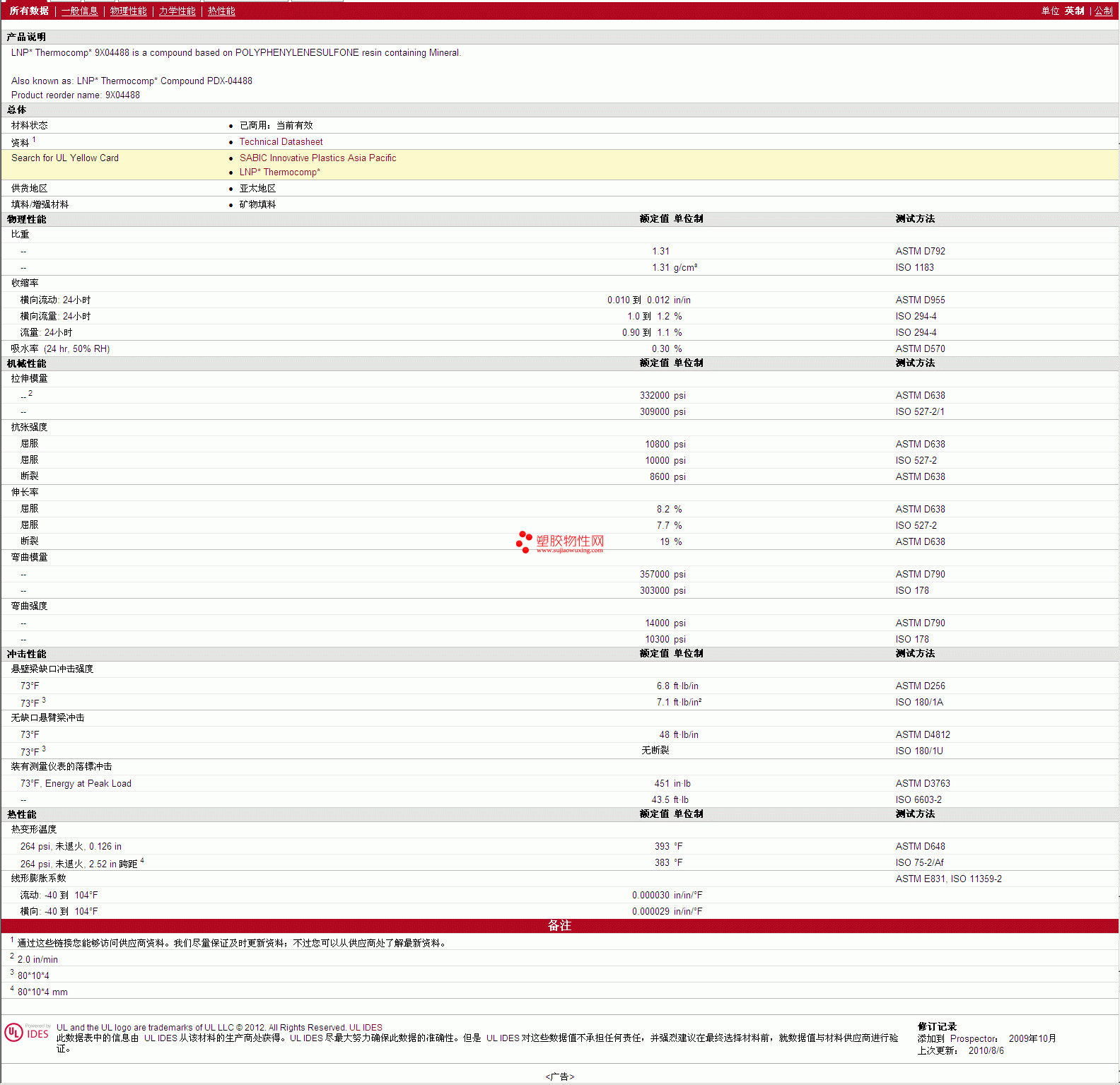Switch to the 物理性能 tab
1120x1085 pixels.
pyautogui.click(x=128, y=11)
